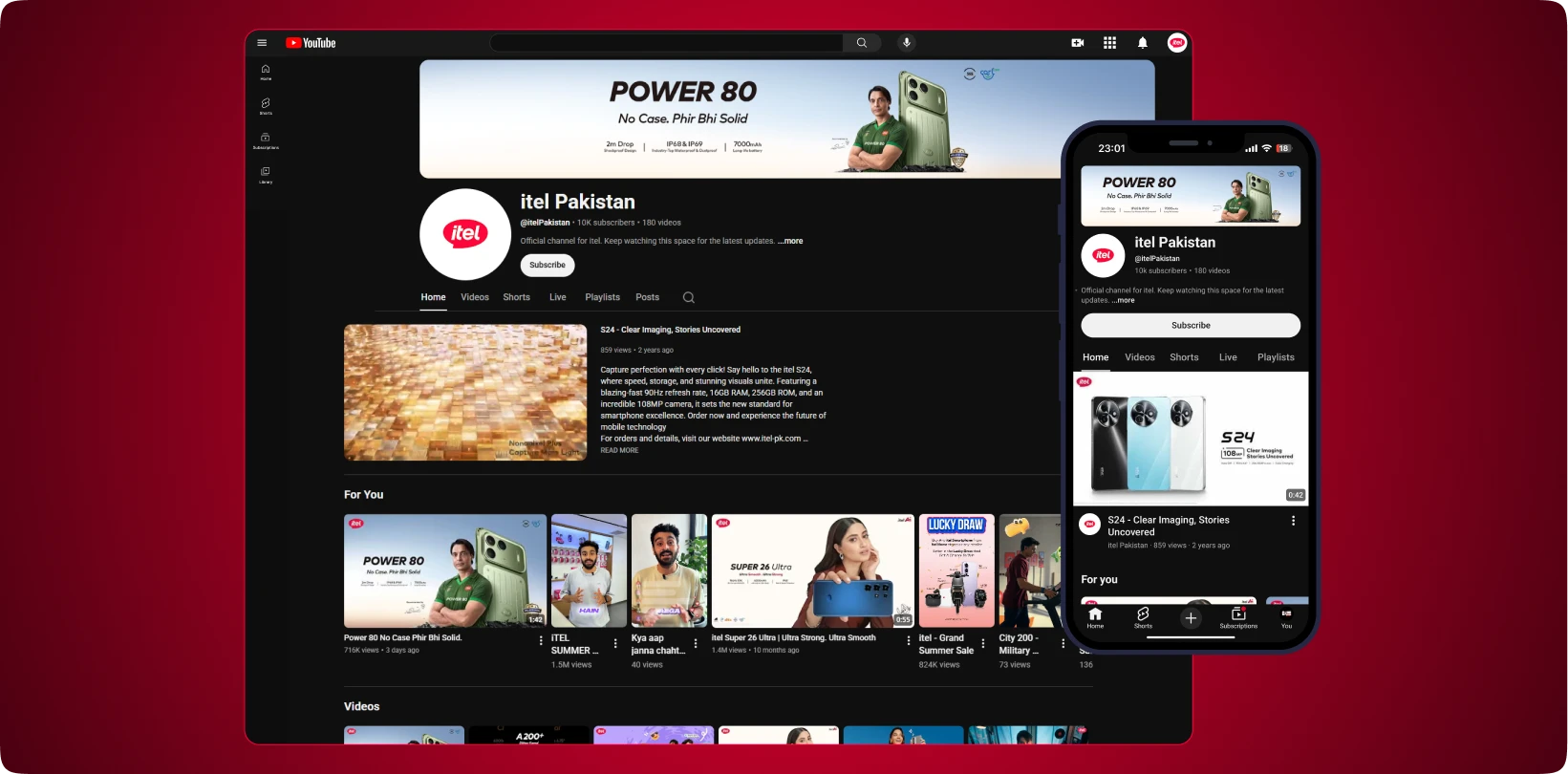1568x774 pixels.
Task: Open options for Power 80 video card
Action: click(541, 641)
